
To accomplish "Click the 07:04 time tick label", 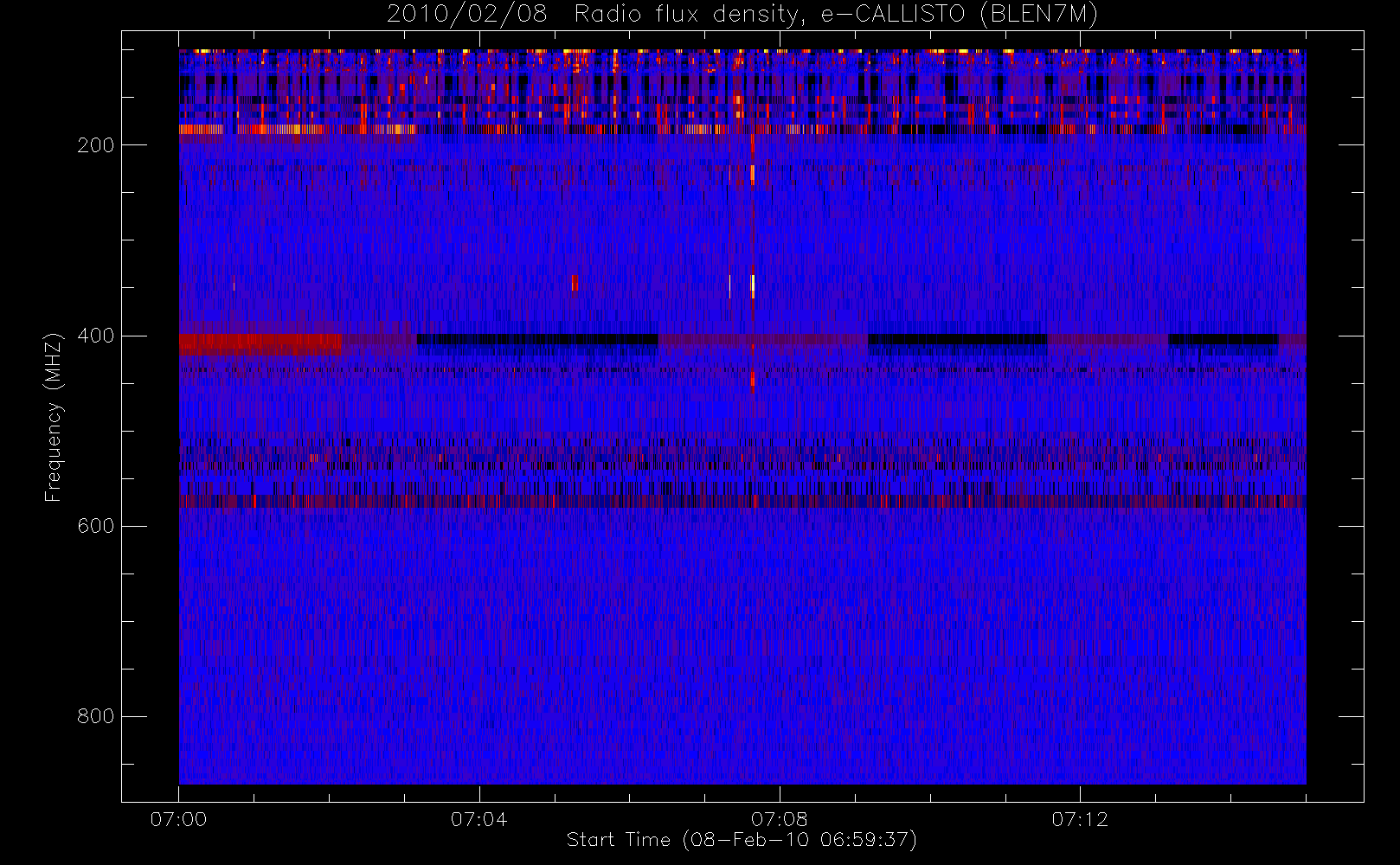I will click(x=478, y=819).
